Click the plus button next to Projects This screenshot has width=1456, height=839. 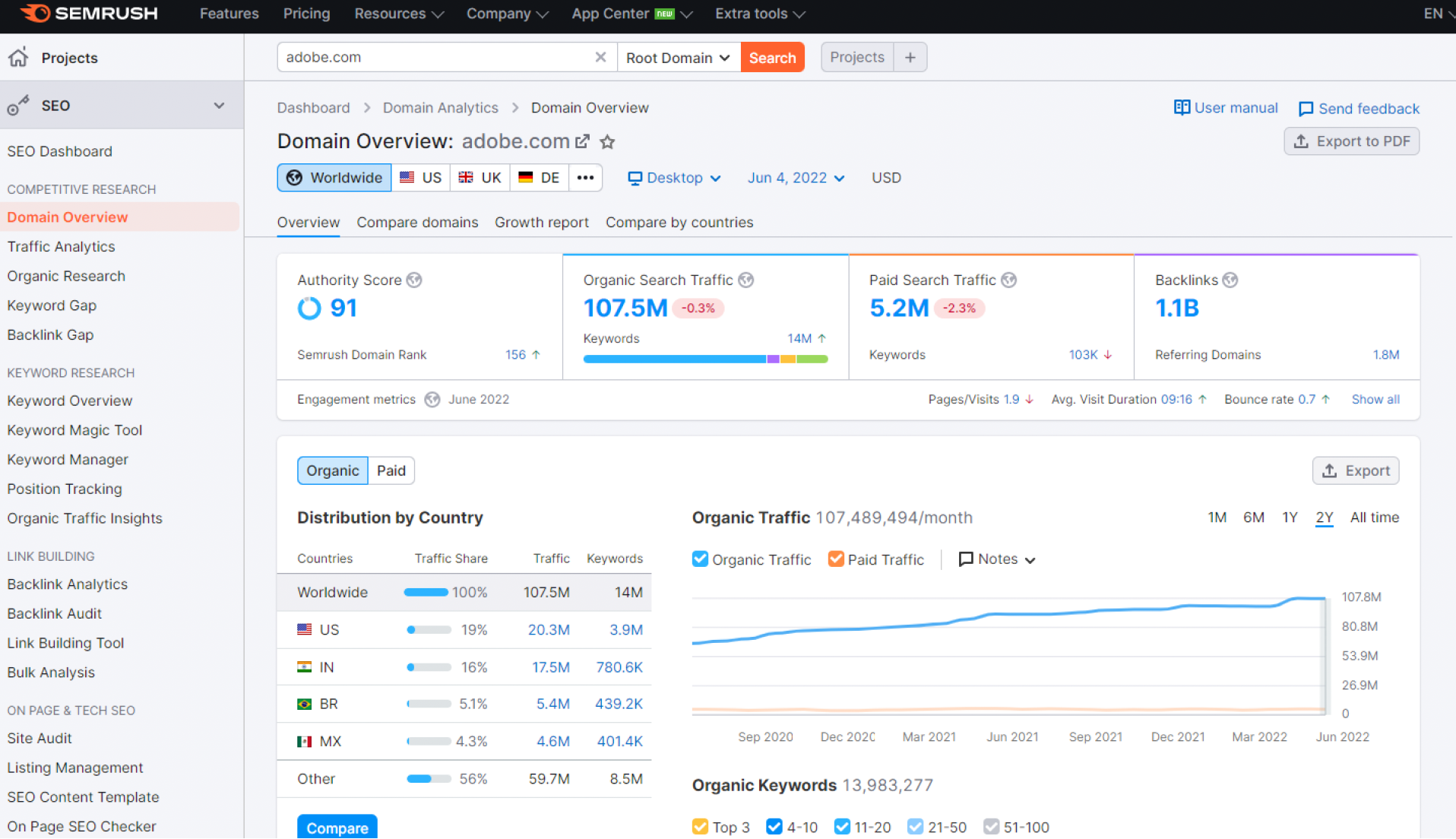point(910,57)
